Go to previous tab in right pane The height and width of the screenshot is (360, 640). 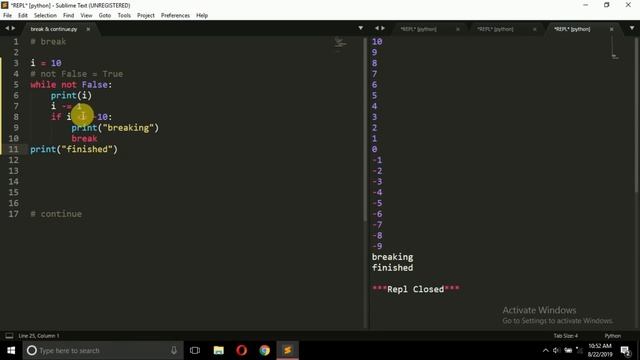(377, 28)
